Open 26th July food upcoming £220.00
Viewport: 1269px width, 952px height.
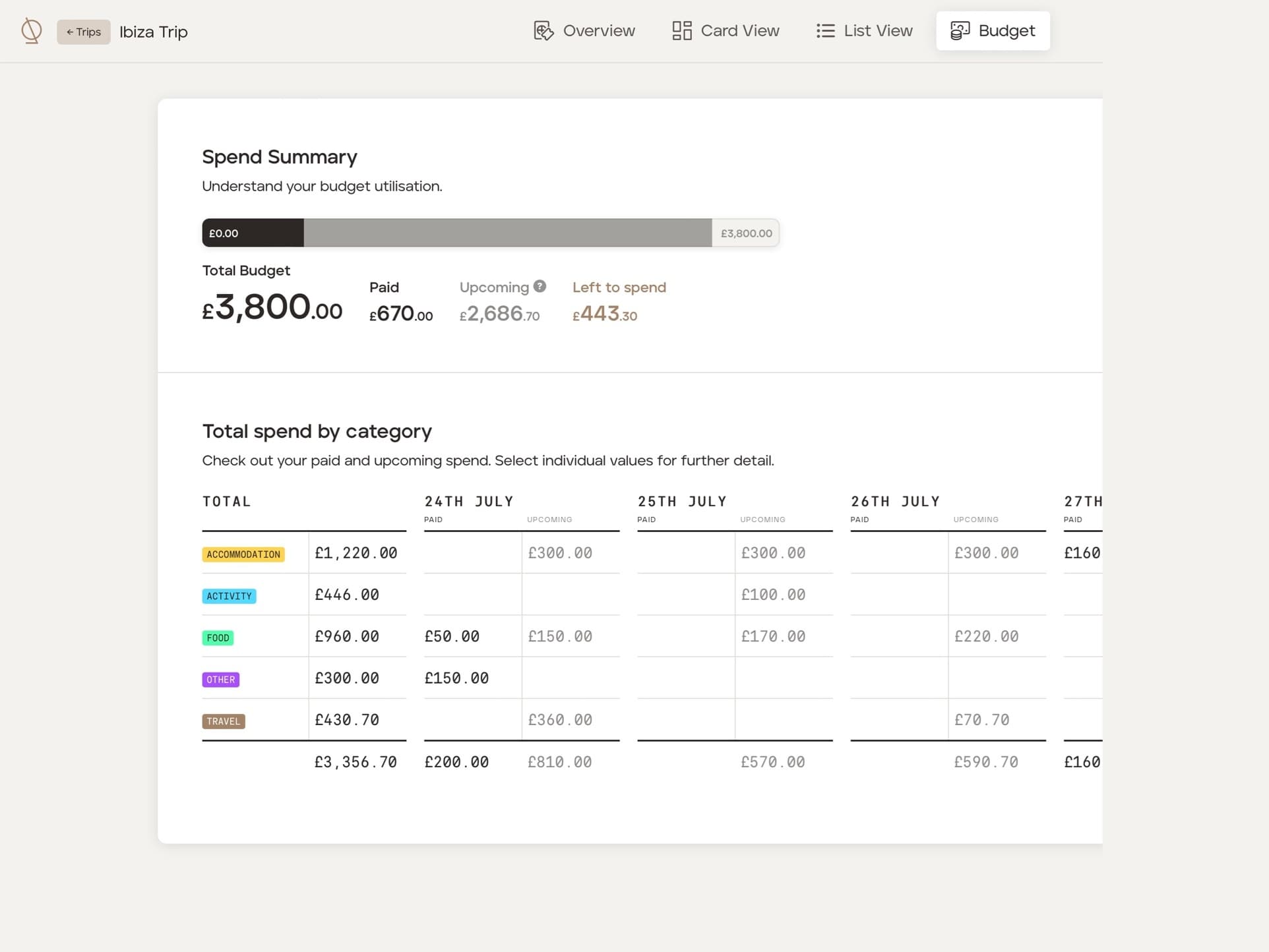click(x=986, y=636)
